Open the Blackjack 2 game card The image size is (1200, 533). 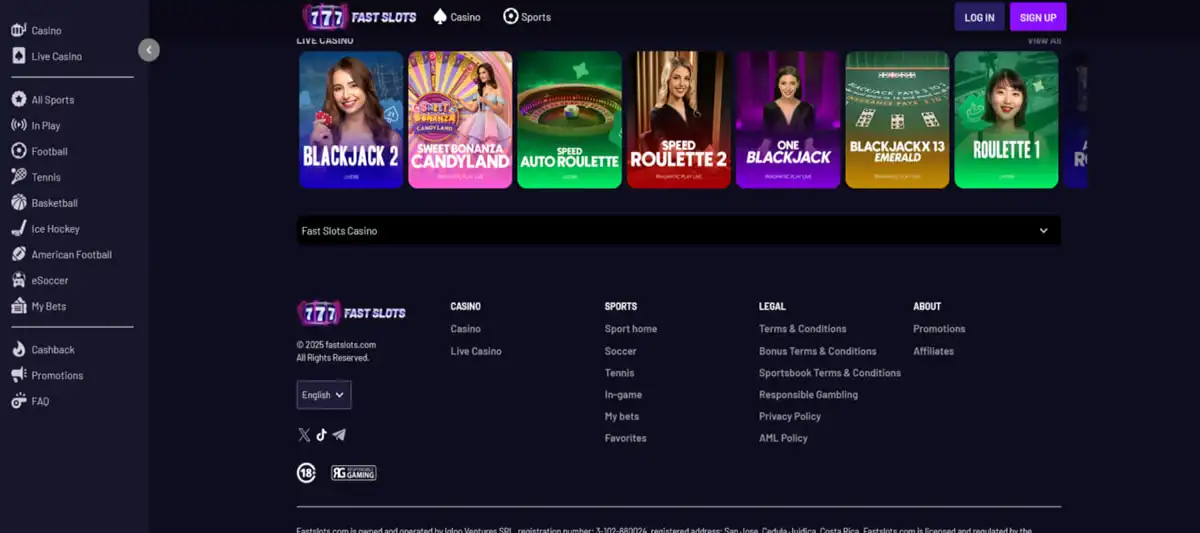click(351, 120)
